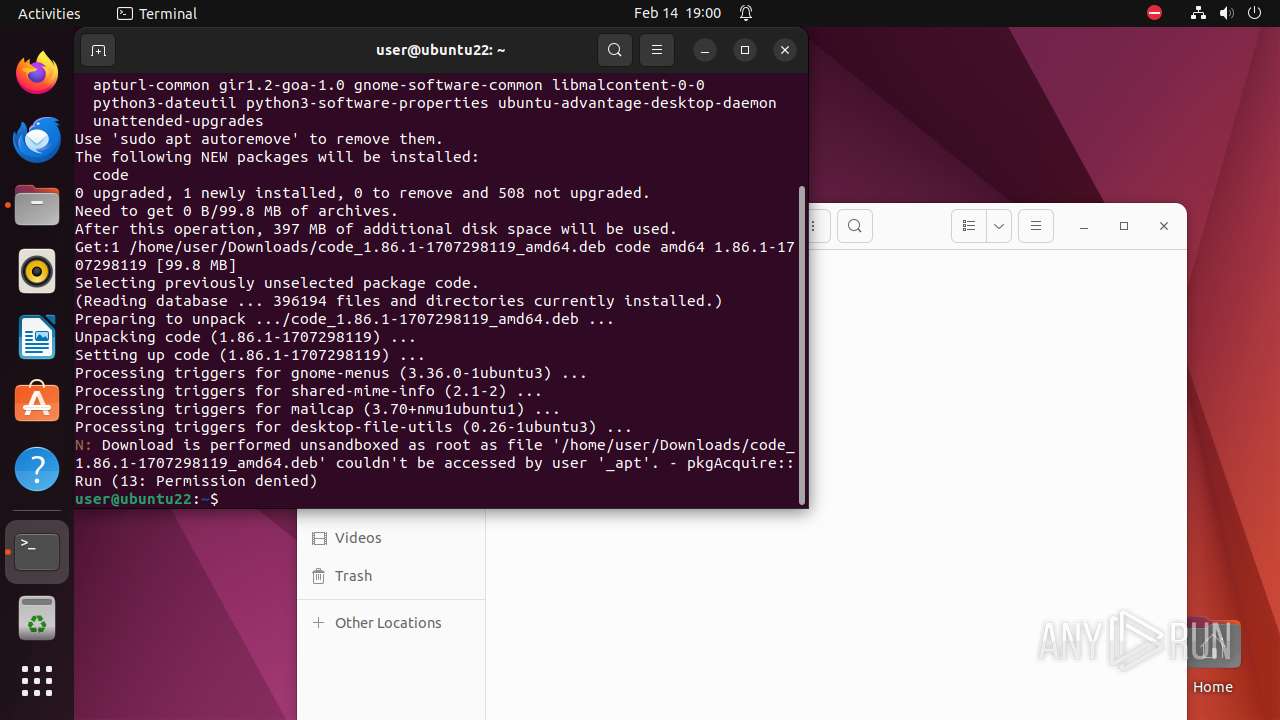1280x720 pixels.
Task: Open Trash in the Files sidebar
Action: tap(391, 576)
